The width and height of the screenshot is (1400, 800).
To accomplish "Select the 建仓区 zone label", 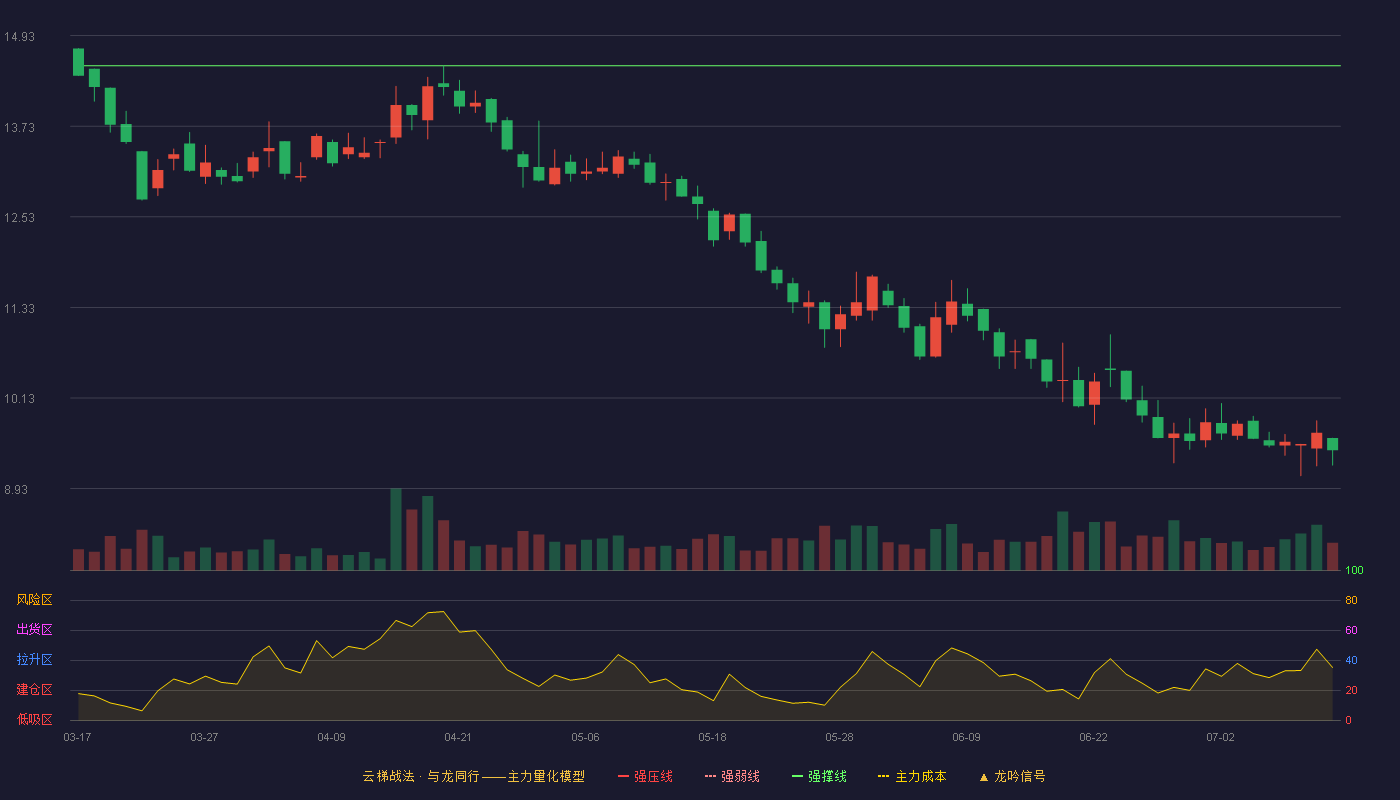I will coord(34,690).
